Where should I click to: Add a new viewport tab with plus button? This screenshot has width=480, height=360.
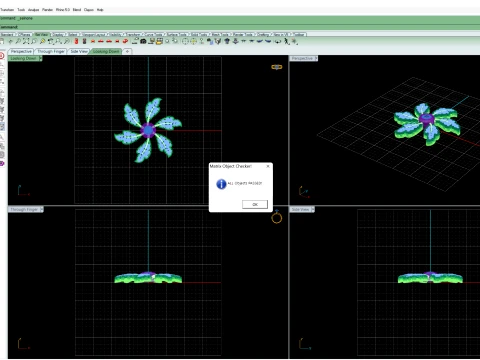point(127,51)
